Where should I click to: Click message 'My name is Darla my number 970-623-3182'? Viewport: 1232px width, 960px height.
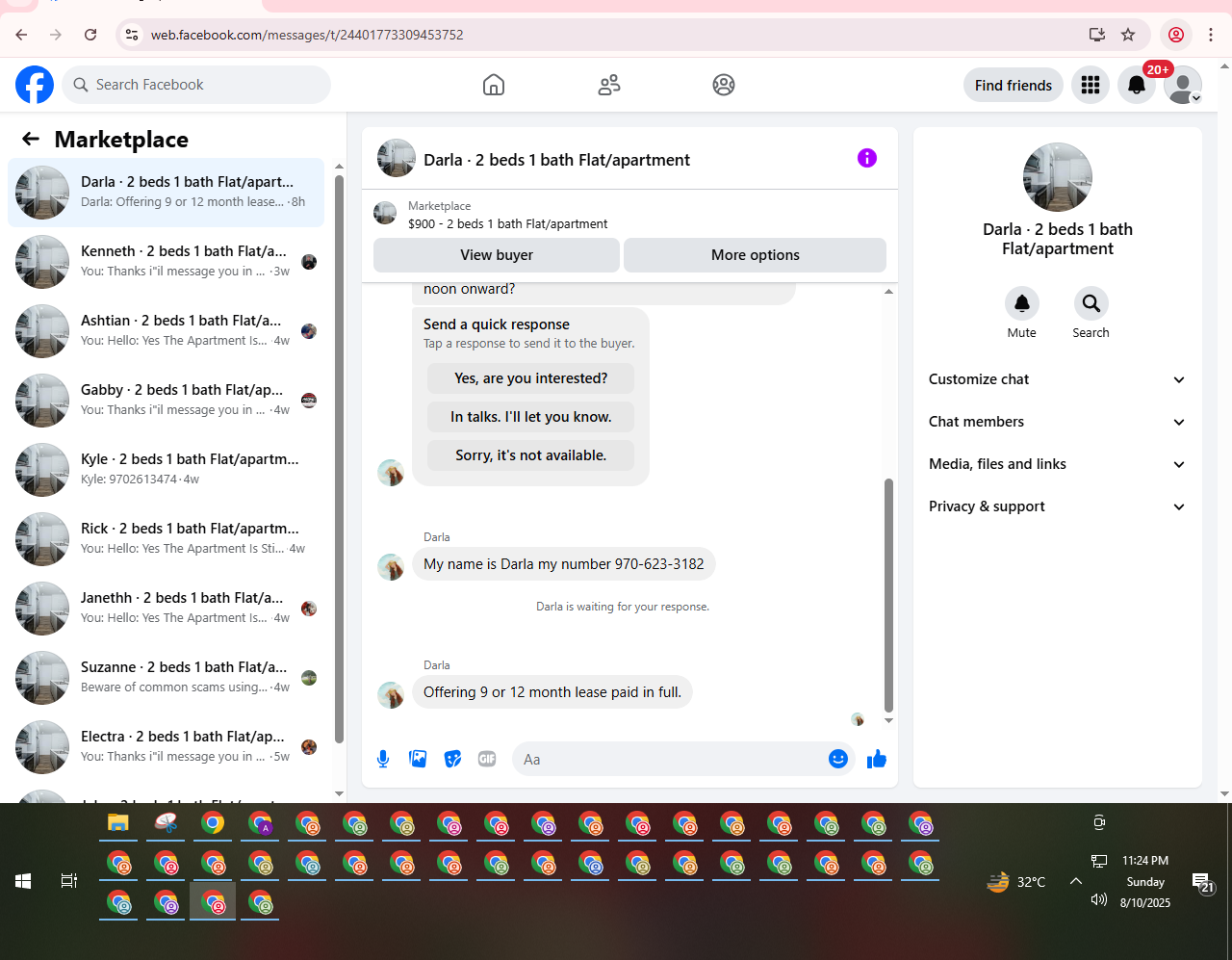pos(564,564)
